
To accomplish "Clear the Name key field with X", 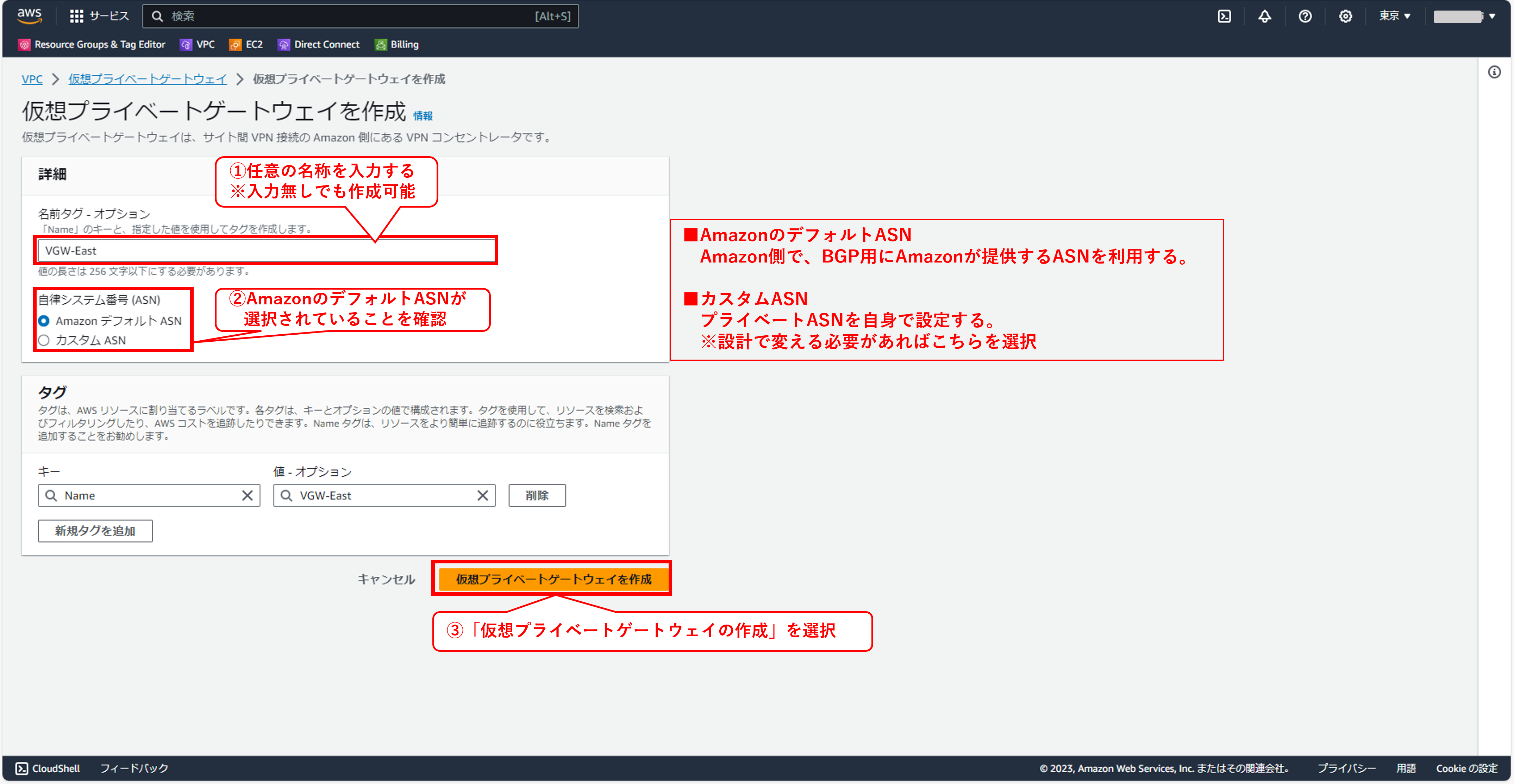I will coord(248,496).
